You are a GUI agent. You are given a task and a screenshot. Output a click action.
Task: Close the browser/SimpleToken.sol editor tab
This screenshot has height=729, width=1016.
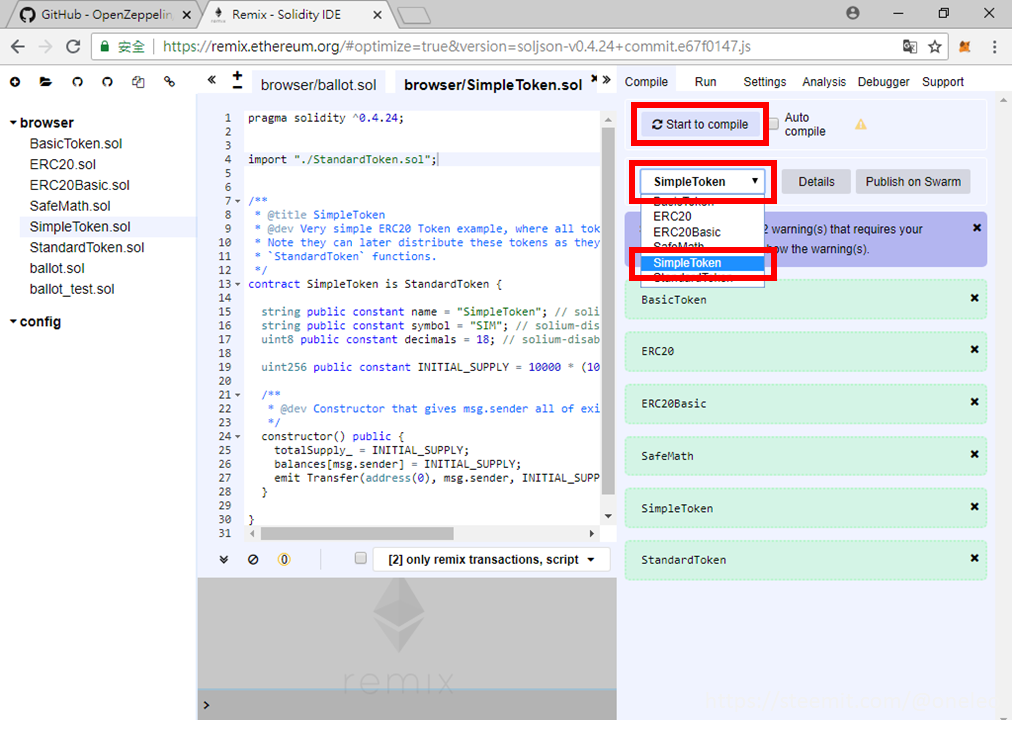[x=594, y=78]
